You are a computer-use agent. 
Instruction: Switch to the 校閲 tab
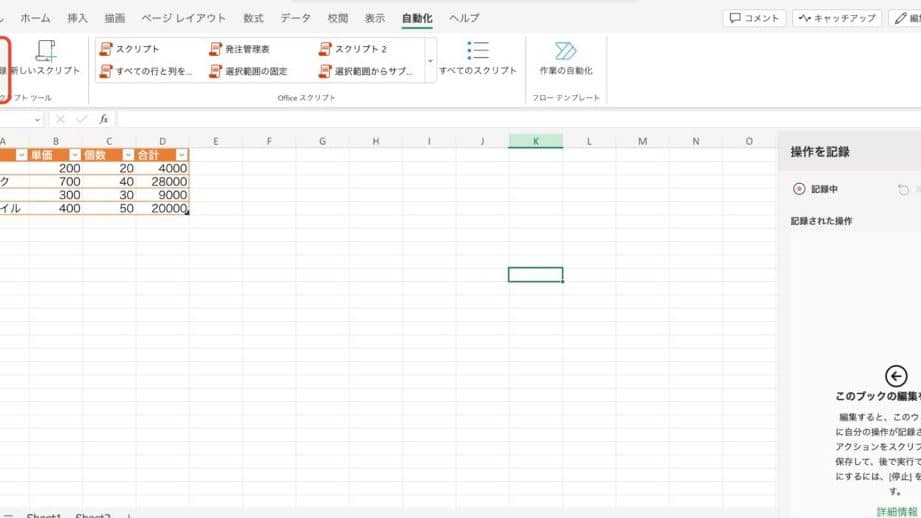click(x=338, y=18)
